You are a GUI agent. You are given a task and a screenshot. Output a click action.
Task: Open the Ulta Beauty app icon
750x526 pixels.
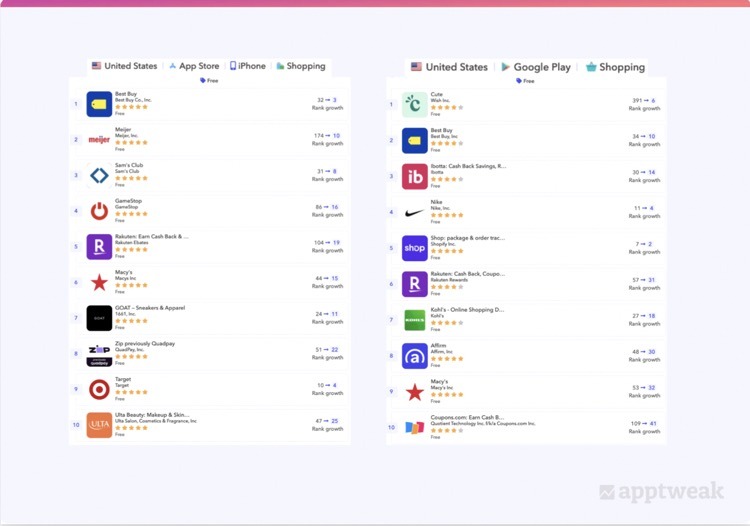tap(99, 425)
